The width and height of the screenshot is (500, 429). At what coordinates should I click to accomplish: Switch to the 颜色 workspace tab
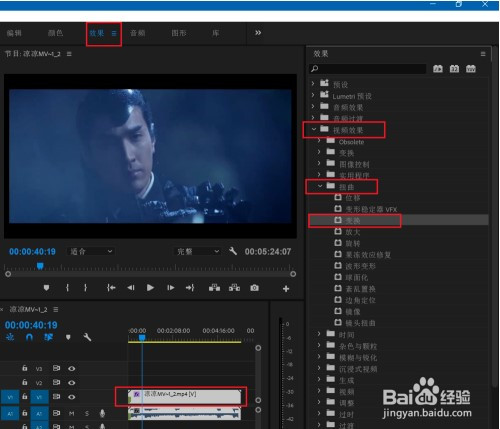click(55, 33)
